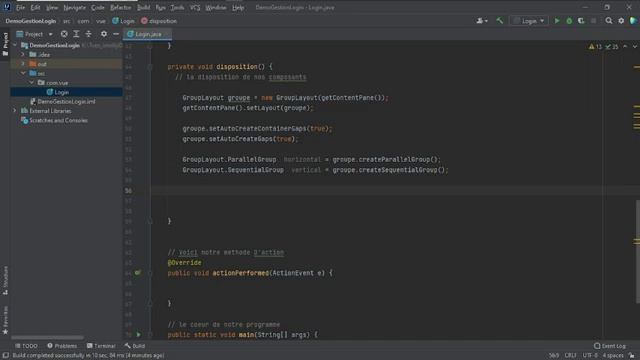
Task: Open the Problems tool window
Action: coord(62,346)
